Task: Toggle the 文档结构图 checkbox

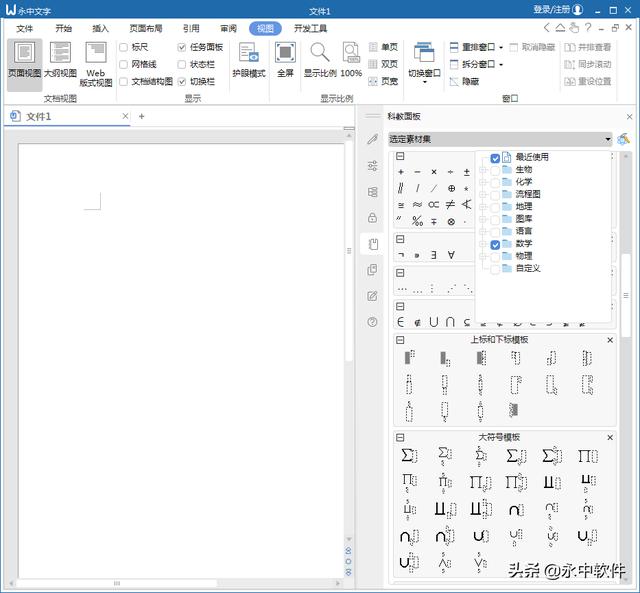Action: 123,82
